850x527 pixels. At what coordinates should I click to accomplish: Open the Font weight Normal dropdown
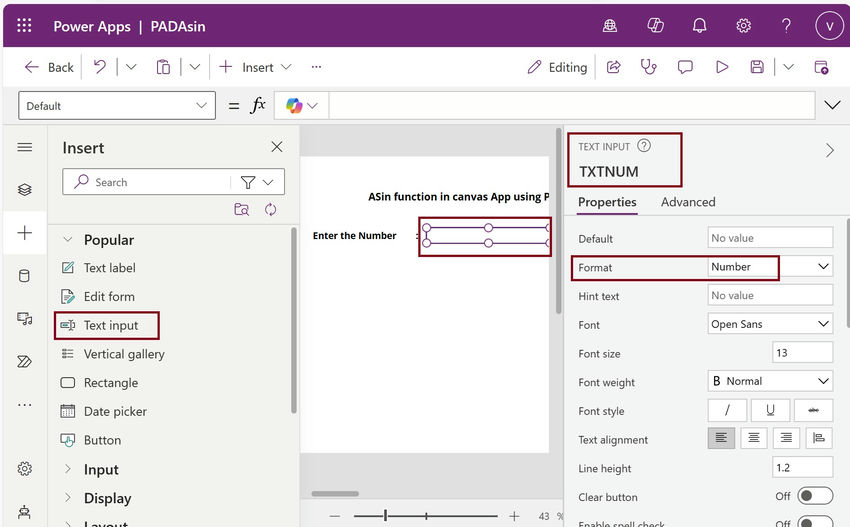(770, 381)
